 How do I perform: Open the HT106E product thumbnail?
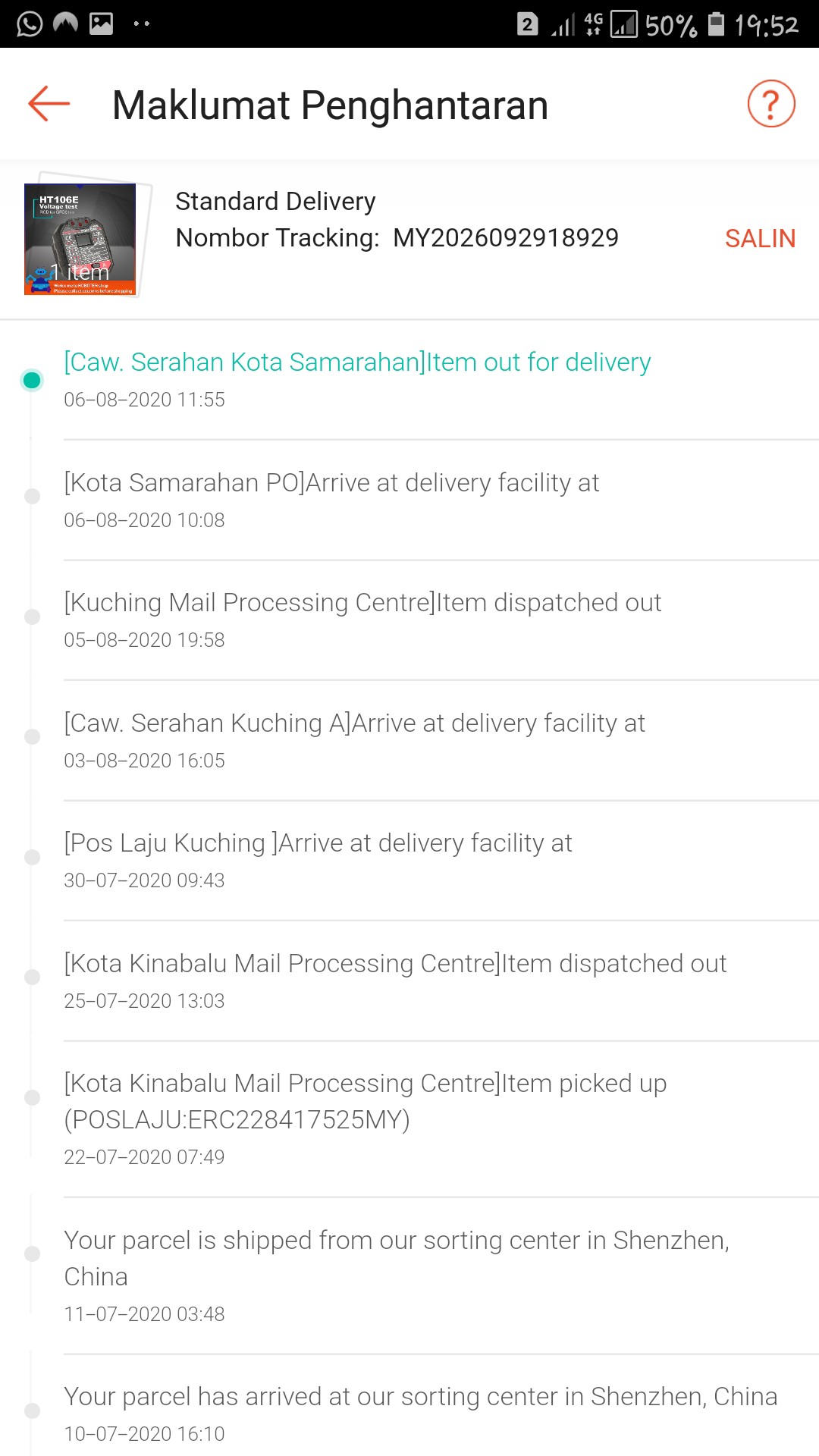pos(80,239)
